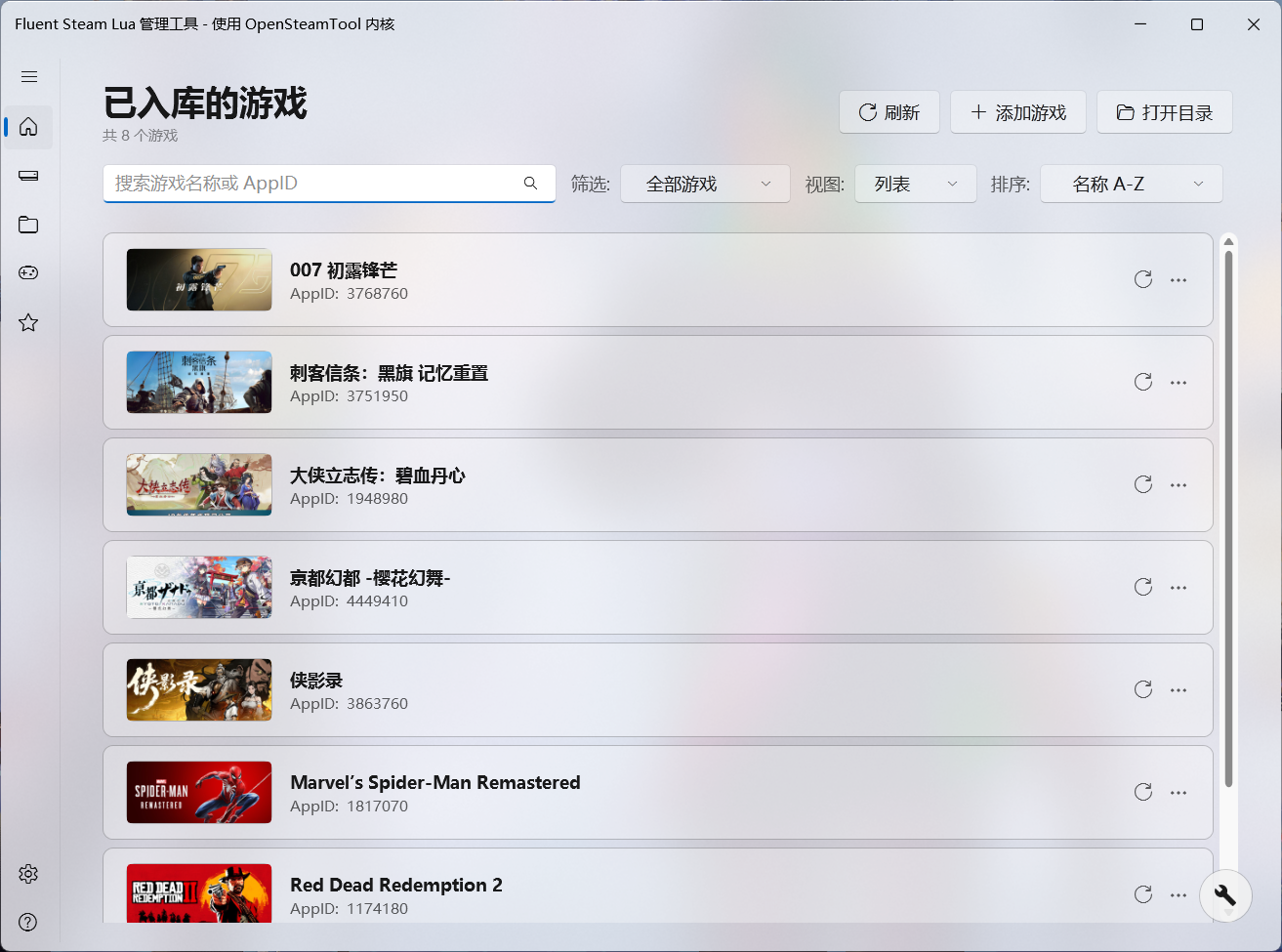This screenshot has height=952, width=1282.
Task: Open more options for Marvel's Spider-Man Remastered
Action: 1179,792
